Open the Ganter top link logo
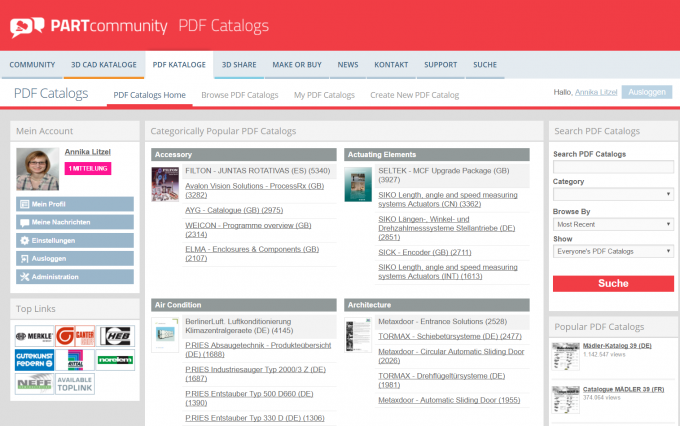 [x=75, y=336]
